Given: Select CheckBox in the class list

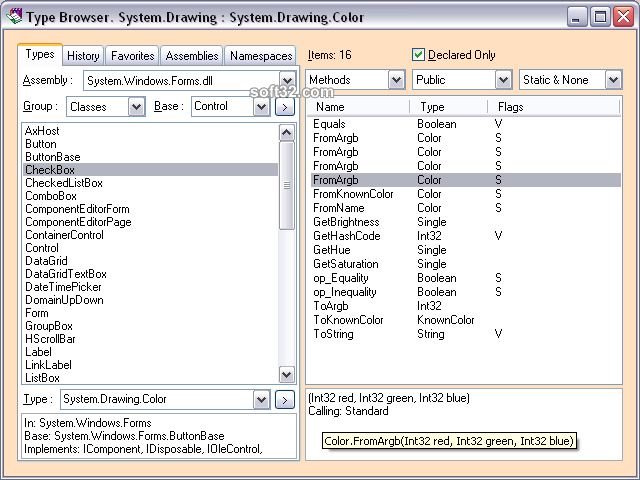Looking at the screenshot, I should click(x=151, y=170).
